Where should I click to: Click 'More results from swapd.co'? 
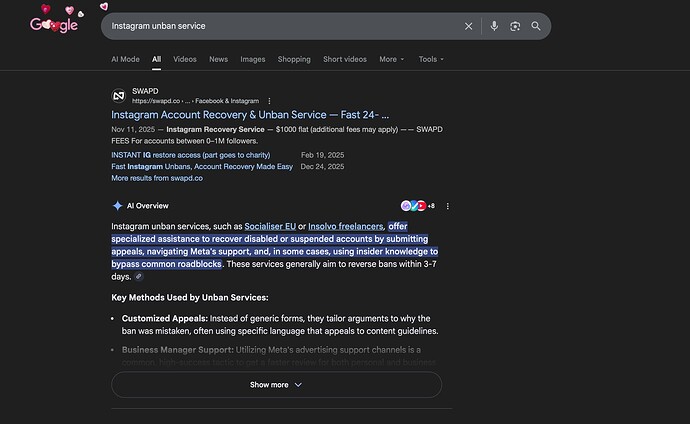(x=157, y=178)
